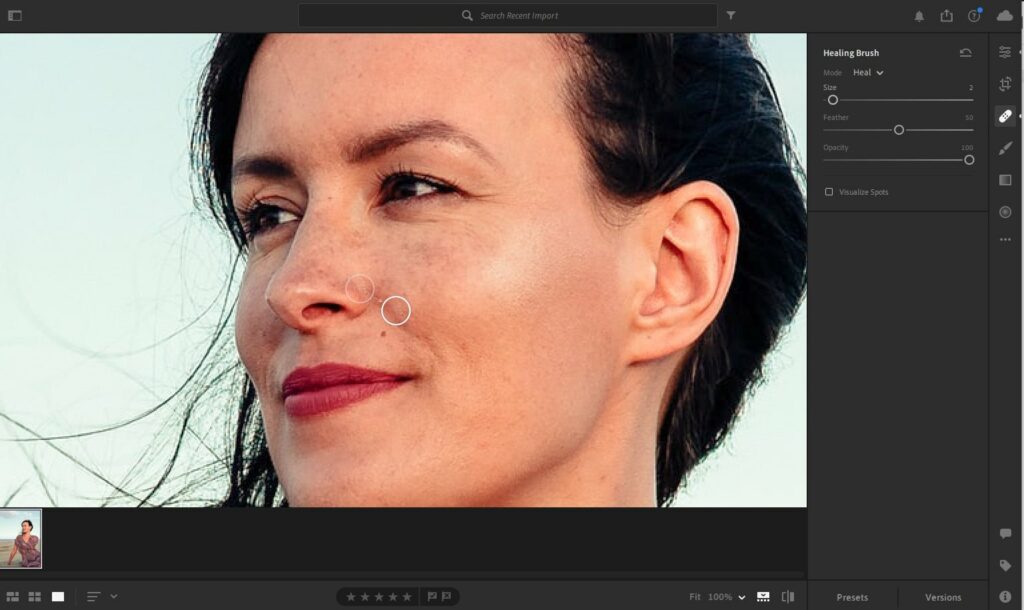This screenshot has height=610, width=1024.
Task: Click the share/export icon
Action: click(x=946, y=16)
